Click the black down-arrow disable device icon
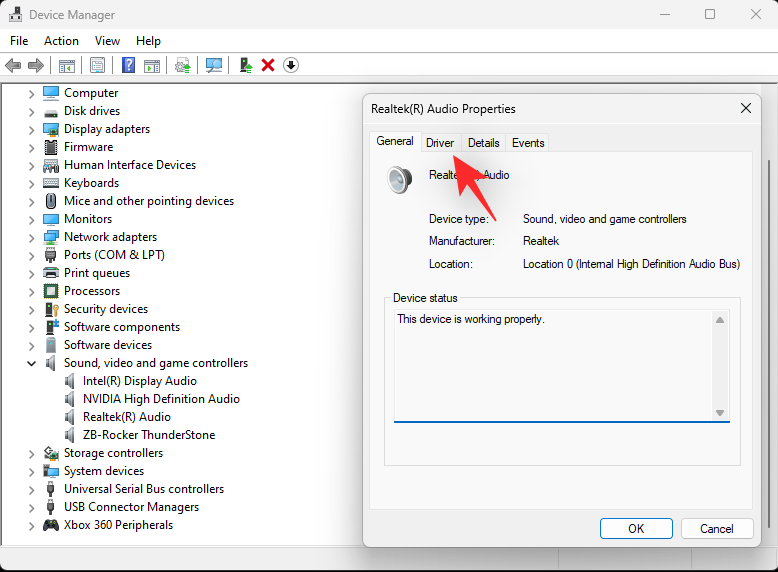The height and width of the screenshot is (572, 778). pyautogui.click(x=291, y=65)
